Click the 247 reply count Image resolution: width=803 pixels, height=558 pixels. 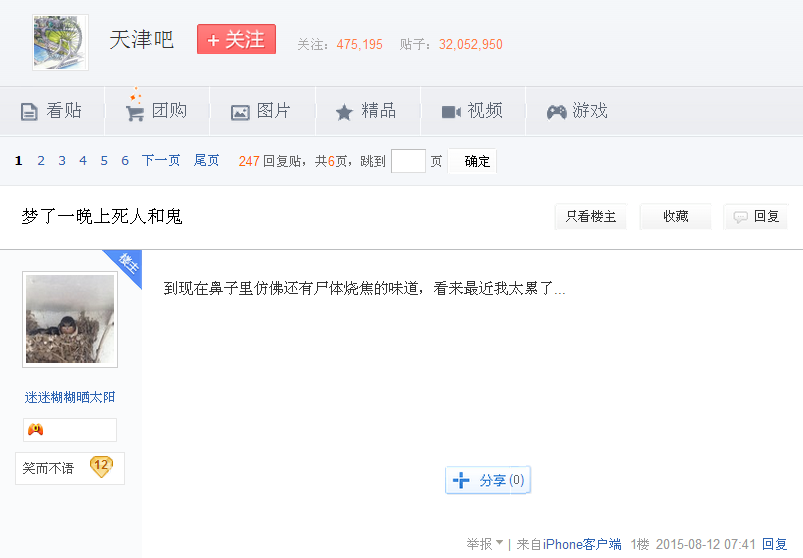tap(249, 161)
